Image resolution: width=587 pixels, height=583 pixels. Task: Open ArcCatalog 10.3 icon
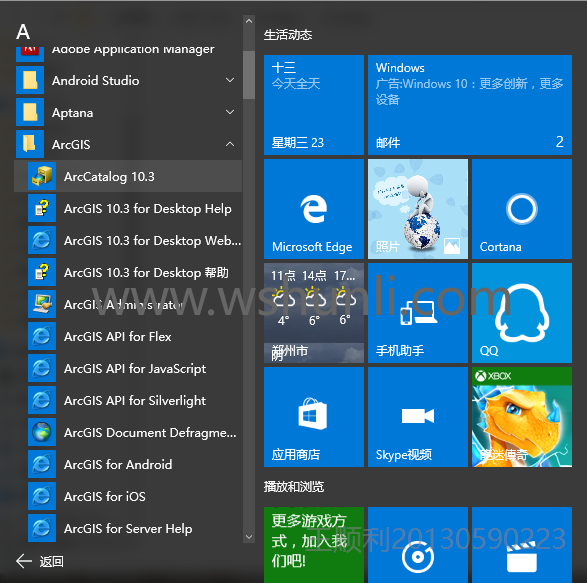click(x=42, y=176)
